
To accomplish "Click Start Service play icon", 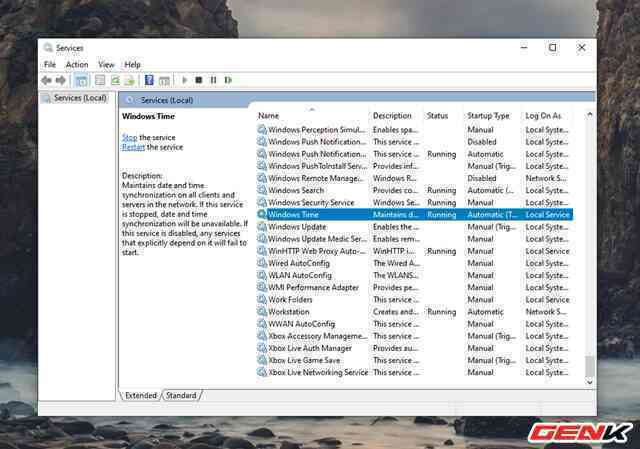I will pyautogui.click(x=184, y=80).
